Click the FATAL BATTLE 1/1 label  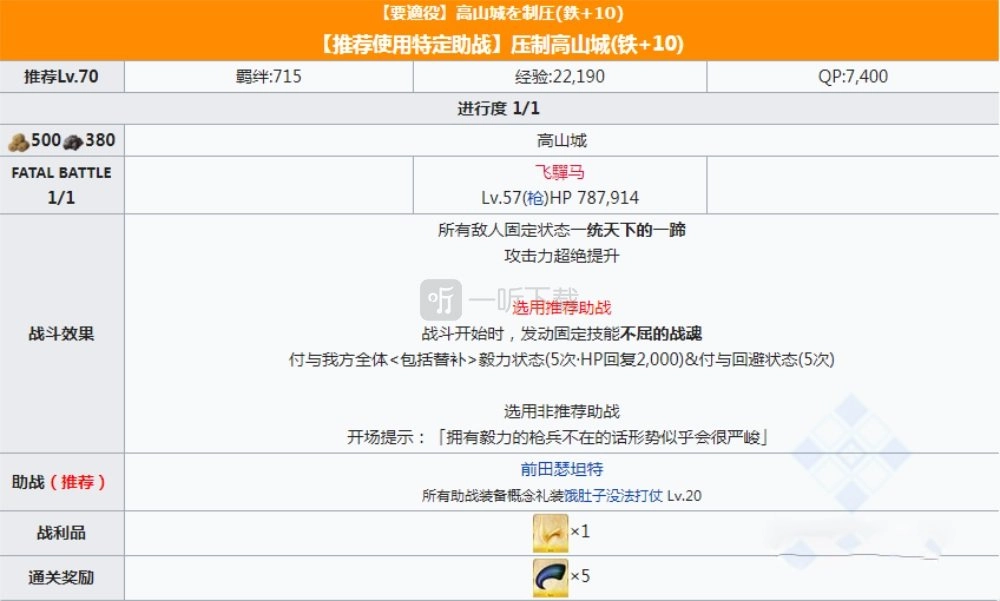pyautogui.click(x=62, y=185)
